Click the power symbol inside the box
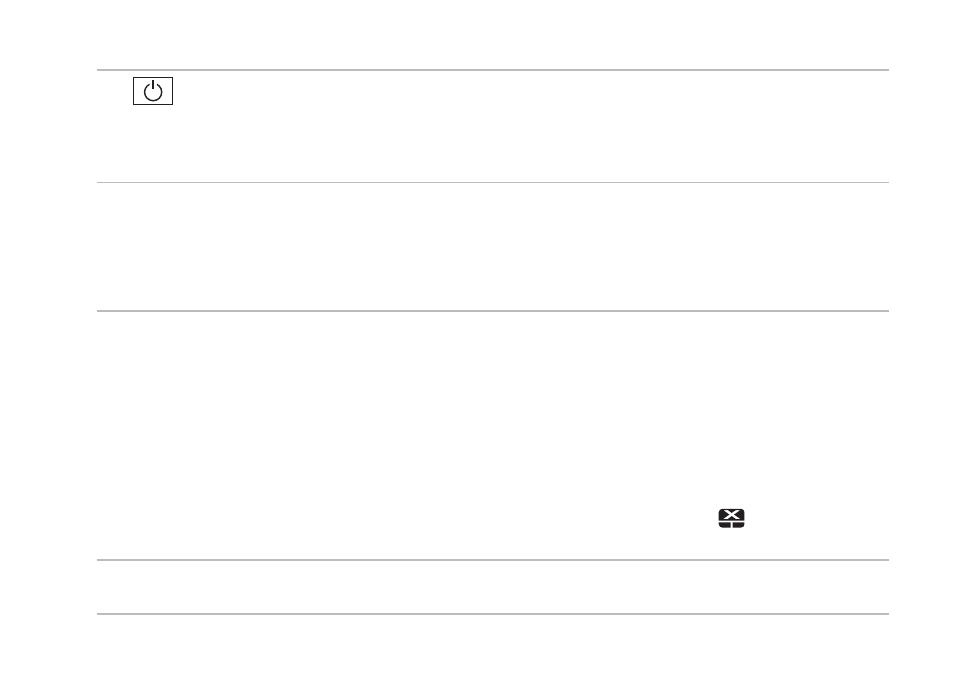The width and height of the screenshot is (953, 676). coord(153,91)
